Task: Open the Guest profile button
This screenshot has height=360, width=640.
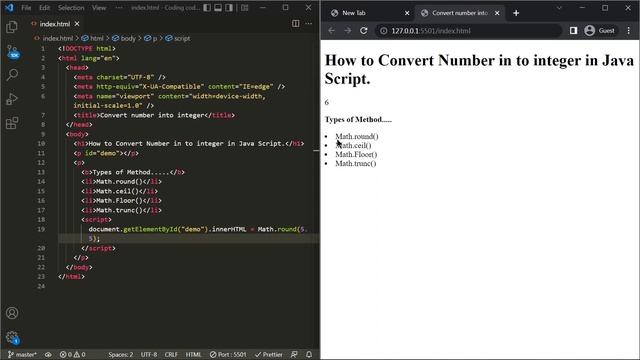Action: 600,31
